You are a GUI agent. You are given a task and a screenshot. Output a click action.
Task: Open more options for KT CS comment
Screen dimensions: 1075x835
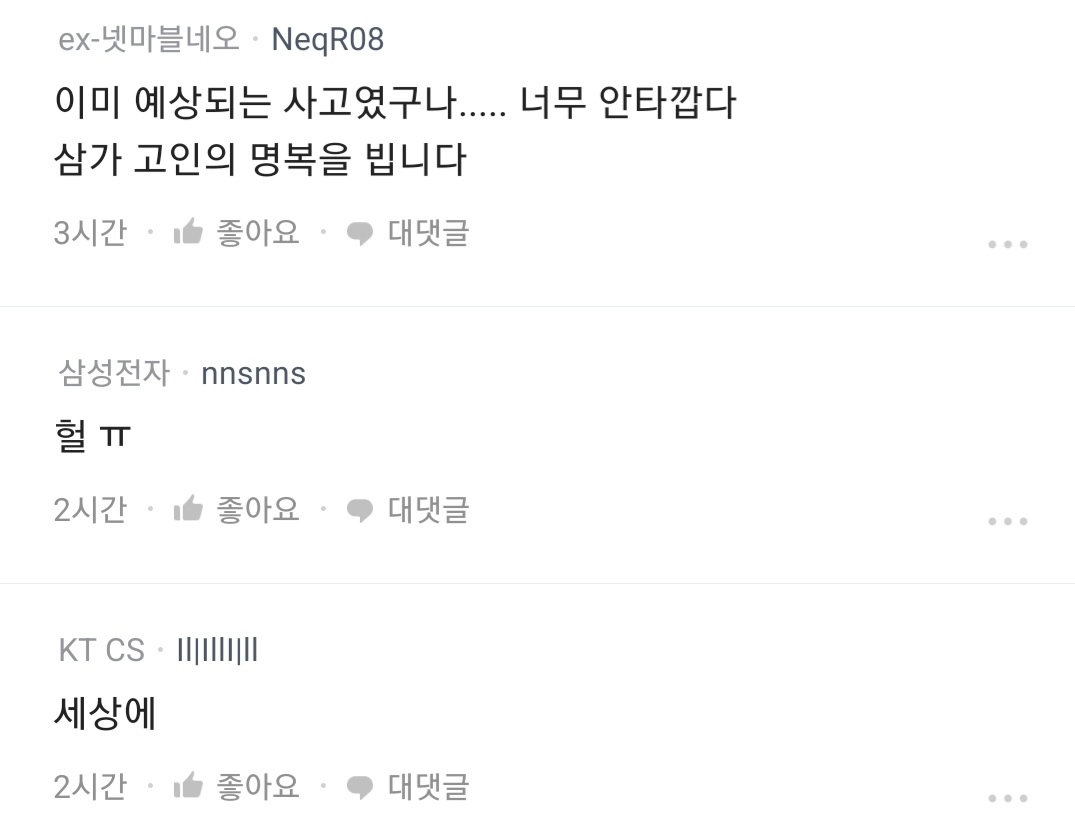[1007, 797]
